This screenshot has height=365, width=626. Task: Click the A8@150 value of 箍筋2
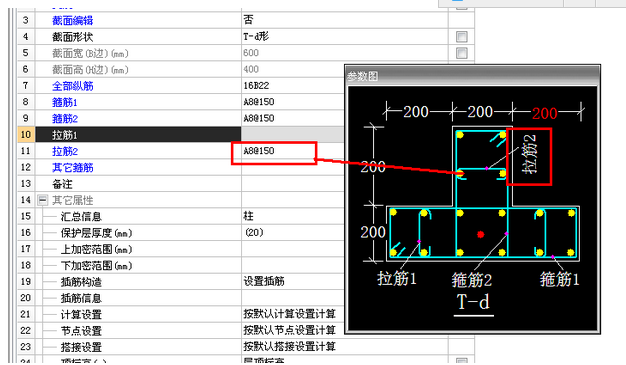[259, 118]
